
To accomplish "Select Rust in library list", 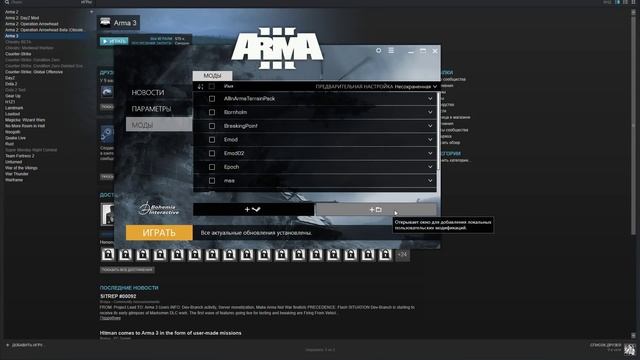I will pos(9,144).
